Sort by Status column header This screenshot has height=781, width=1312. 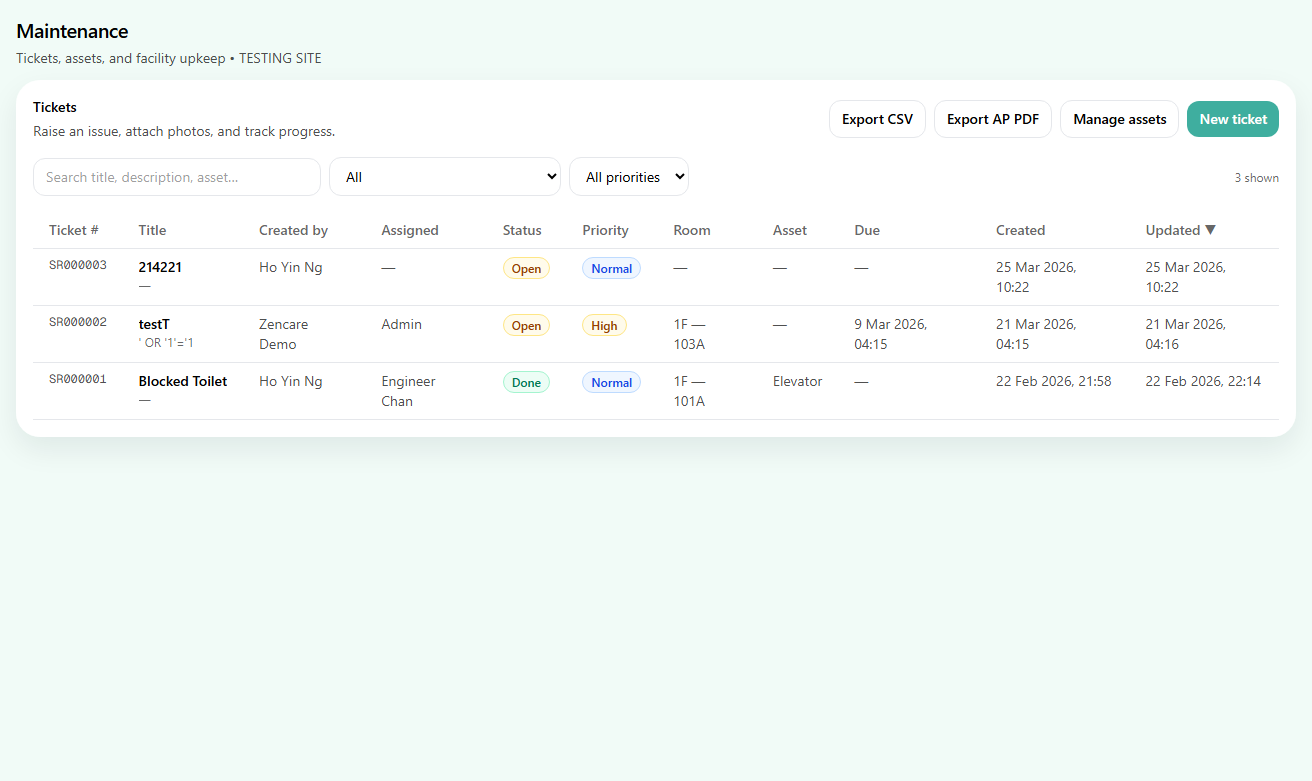pos(522,230)
